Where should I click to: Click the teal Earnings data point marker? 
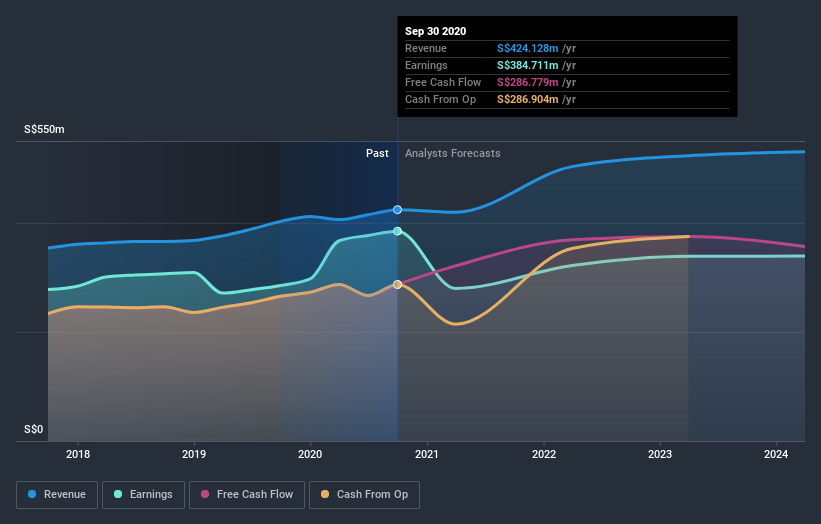(x=397, y=231)
